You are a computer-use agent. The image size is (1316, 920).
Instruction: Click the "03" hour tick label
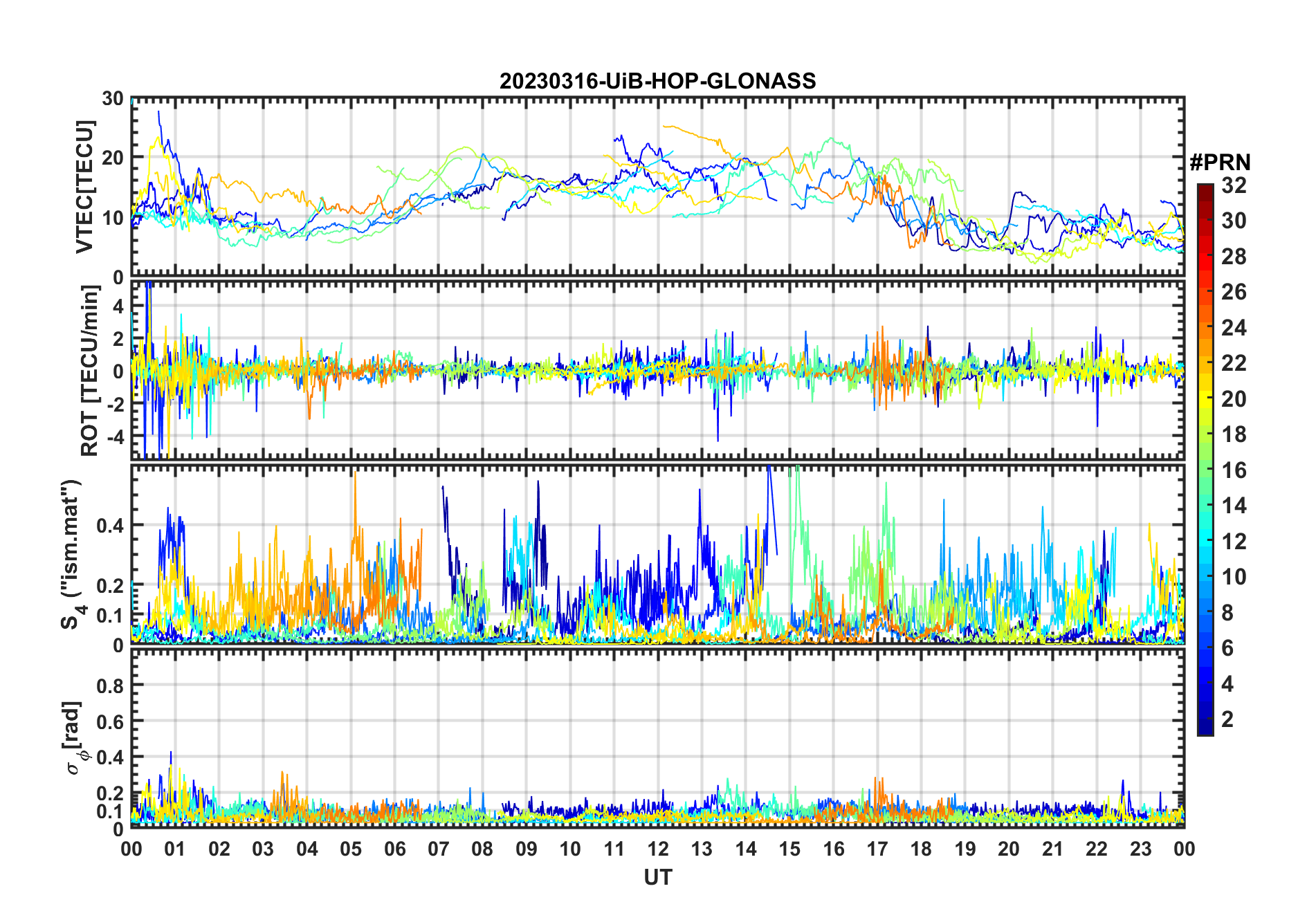263,849
